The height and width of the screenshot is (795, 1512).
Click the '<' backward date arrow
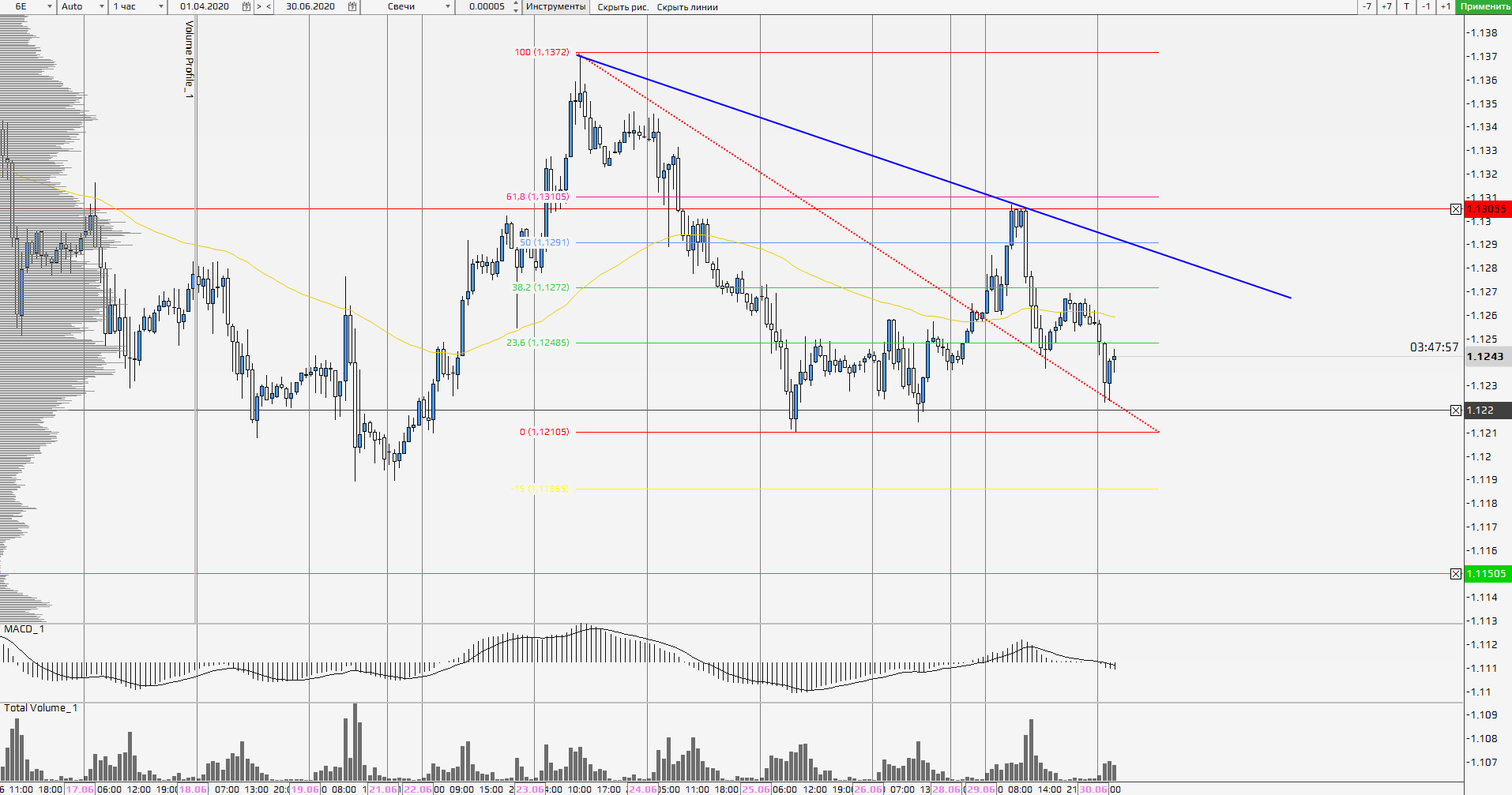tap(269, 6)
